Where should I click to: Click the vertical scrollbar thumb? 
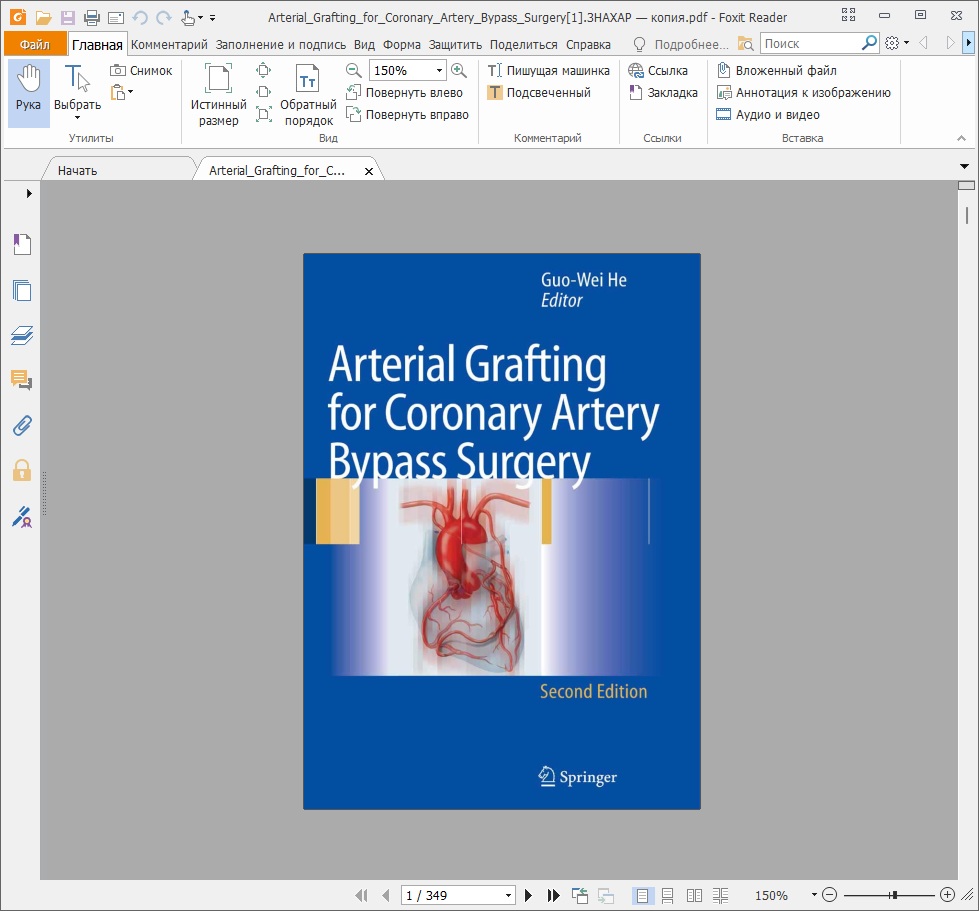coord(967,215)
